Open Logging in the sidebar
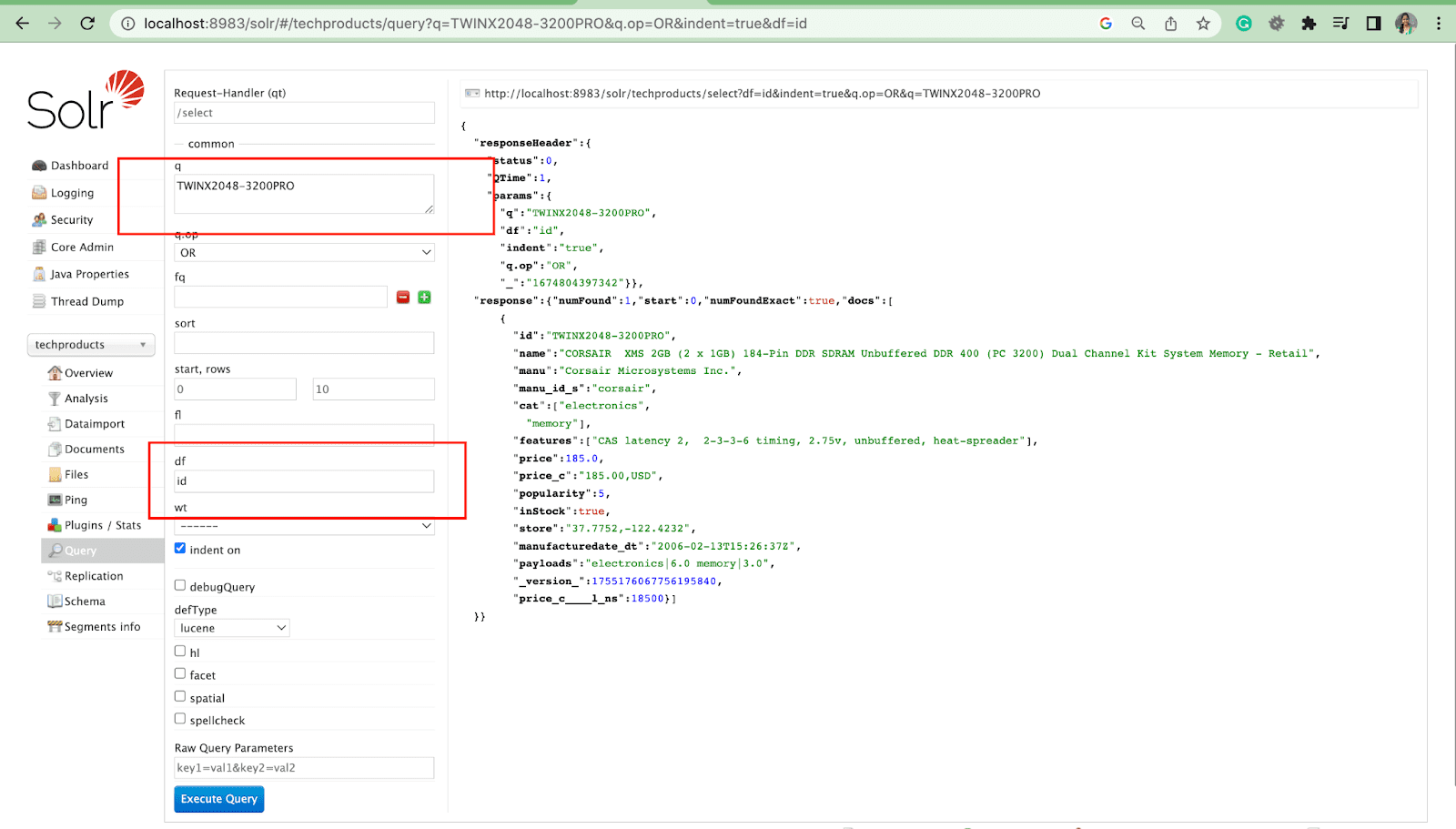1456x829 pixels. 72,193
